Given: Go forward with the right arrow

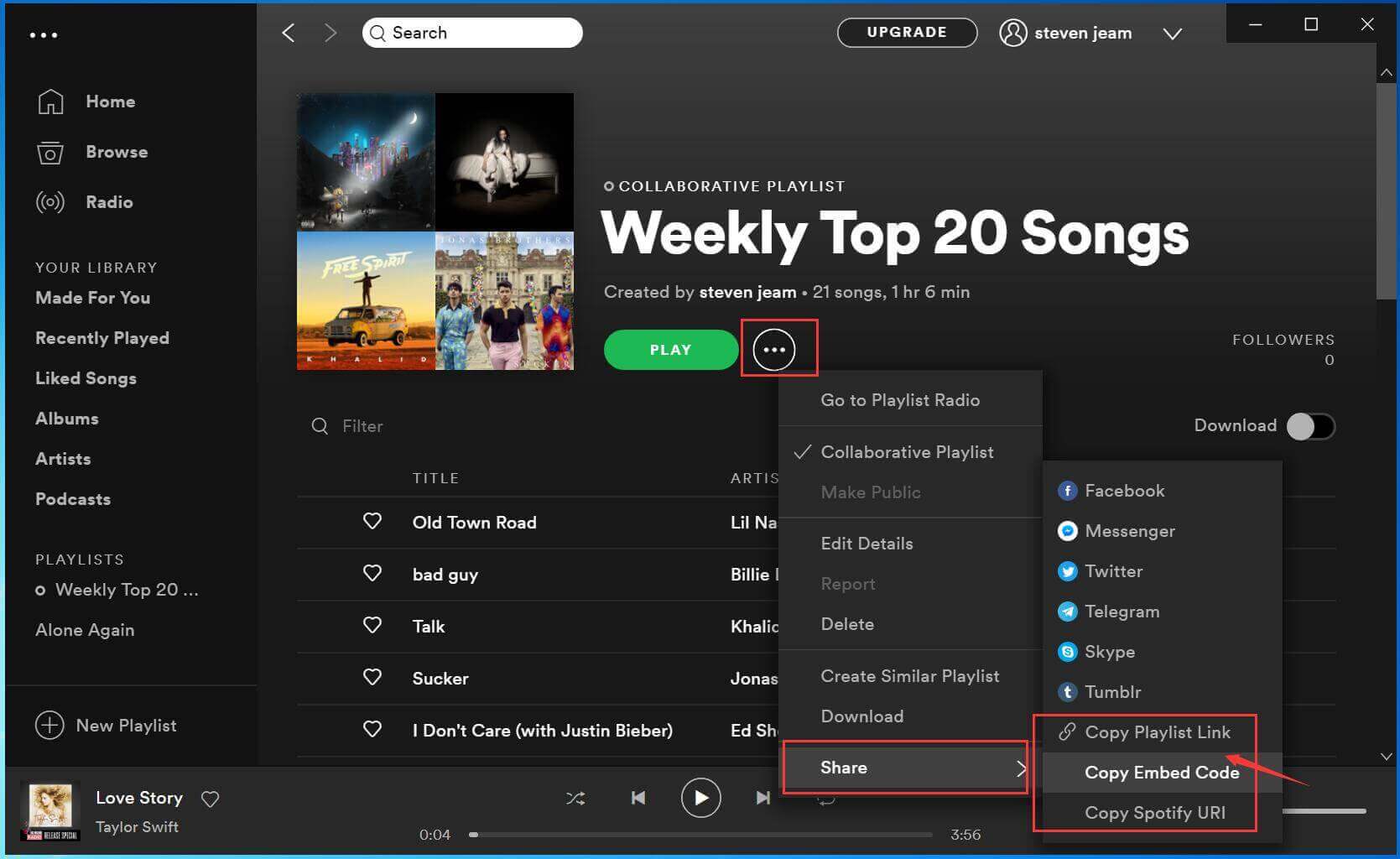Looking at the screenshot, I should coord(330,33).
